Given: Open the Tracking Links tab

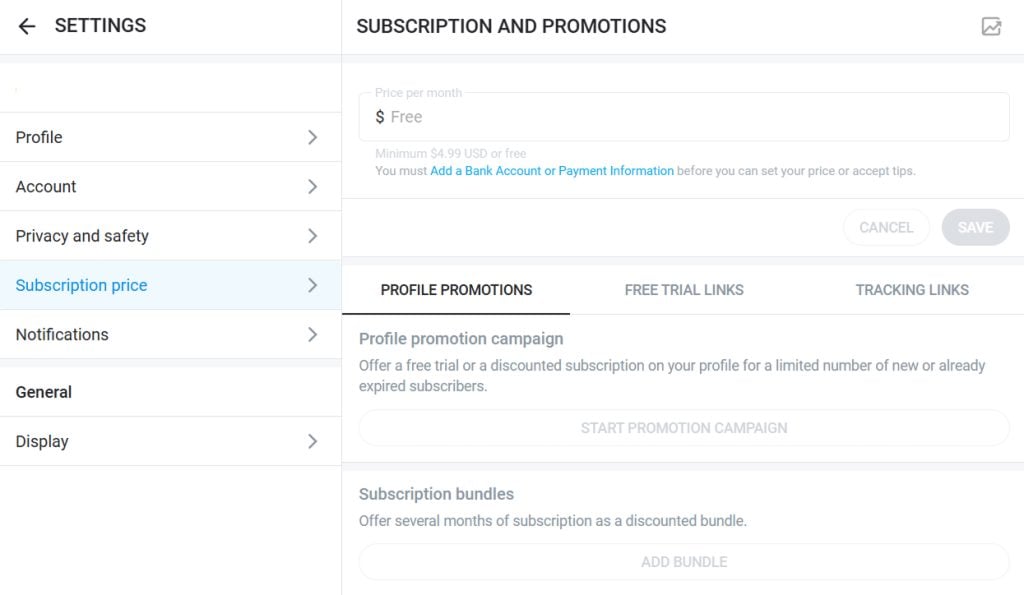Looking at the screenshot, I should [911, 290].
